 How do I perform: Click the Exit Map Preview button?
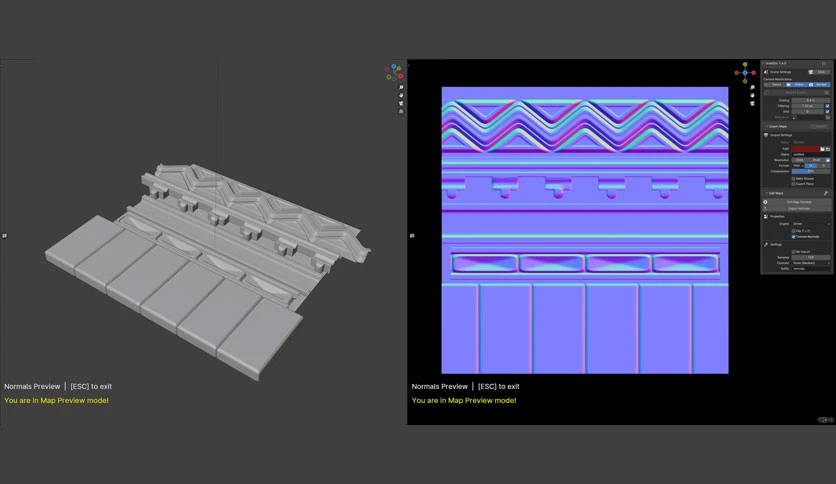coord(797,202)
